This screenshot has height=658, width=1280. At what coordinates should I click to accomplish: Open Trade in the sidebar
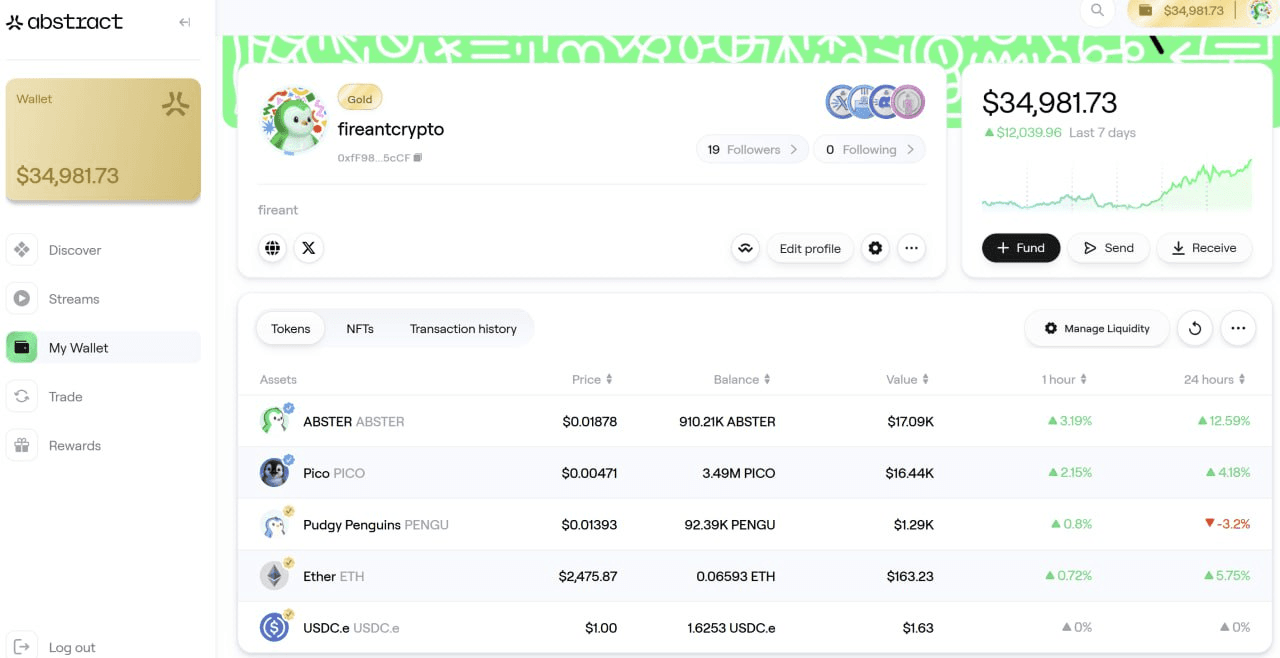tap(104, 397)
